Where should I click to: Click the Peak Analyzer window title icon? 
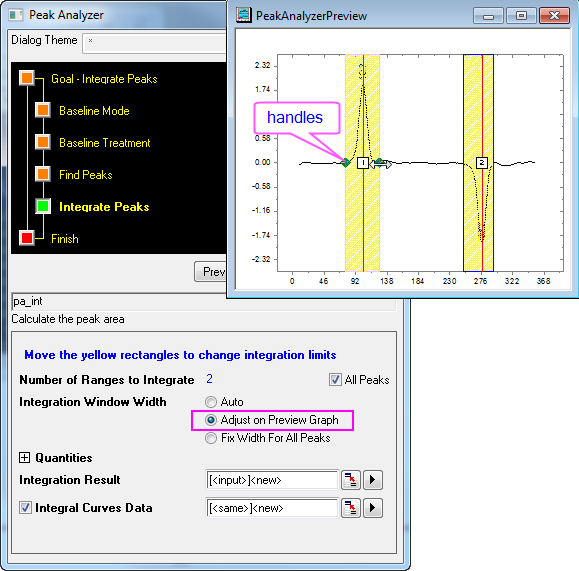[x=16, y=15]
